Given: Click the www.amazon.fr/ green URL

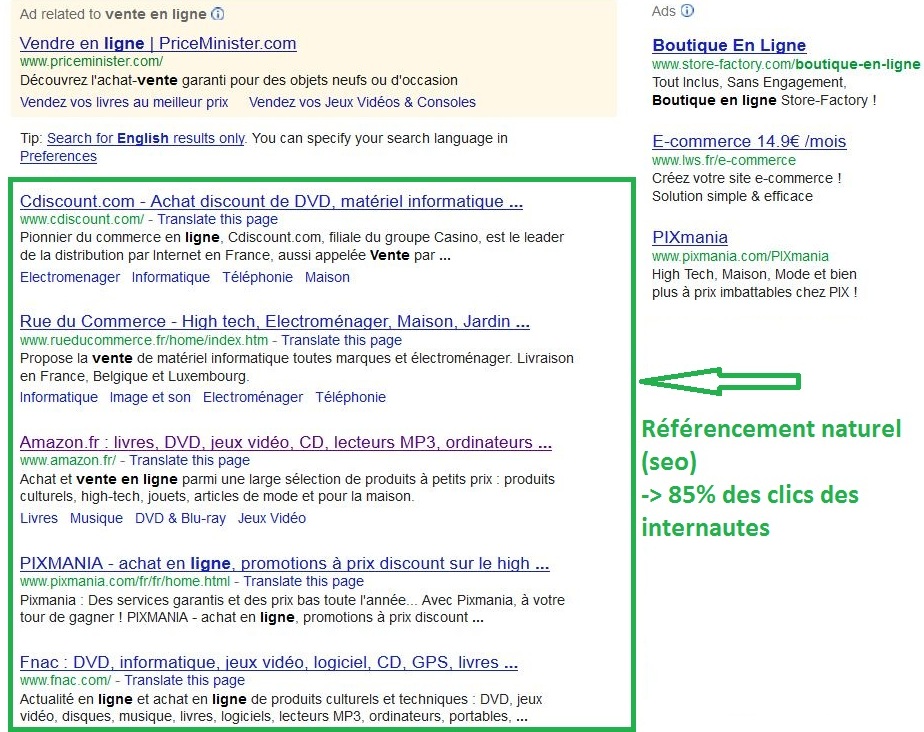Looking at the screenshot, I should pyautogui.click(x=68, y=460).
